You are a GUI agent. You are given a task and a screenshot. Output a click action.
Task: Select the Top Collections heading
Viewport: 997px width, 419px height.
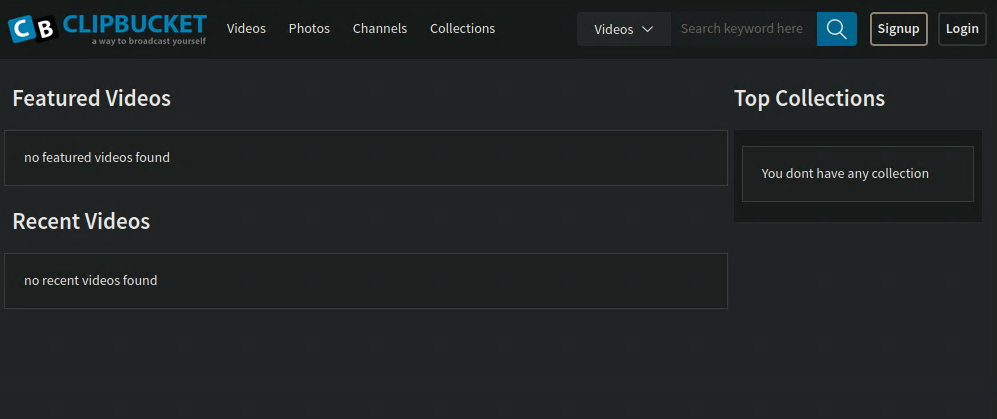tap(809, 98)
